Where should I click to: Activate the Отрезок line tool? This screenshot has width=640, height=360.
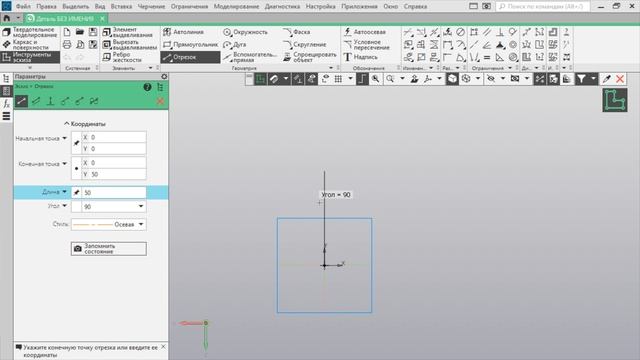(190, 57)
